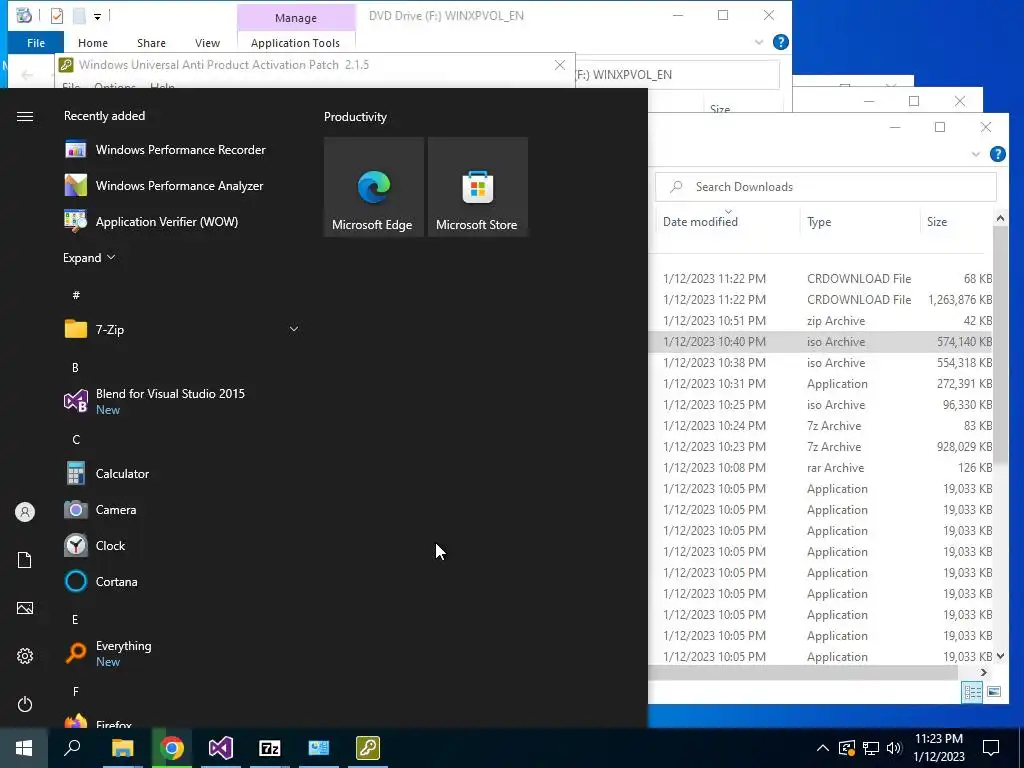Open user account icon in Start sidebar
1024x768 pixels.
[x=25, y=512]
